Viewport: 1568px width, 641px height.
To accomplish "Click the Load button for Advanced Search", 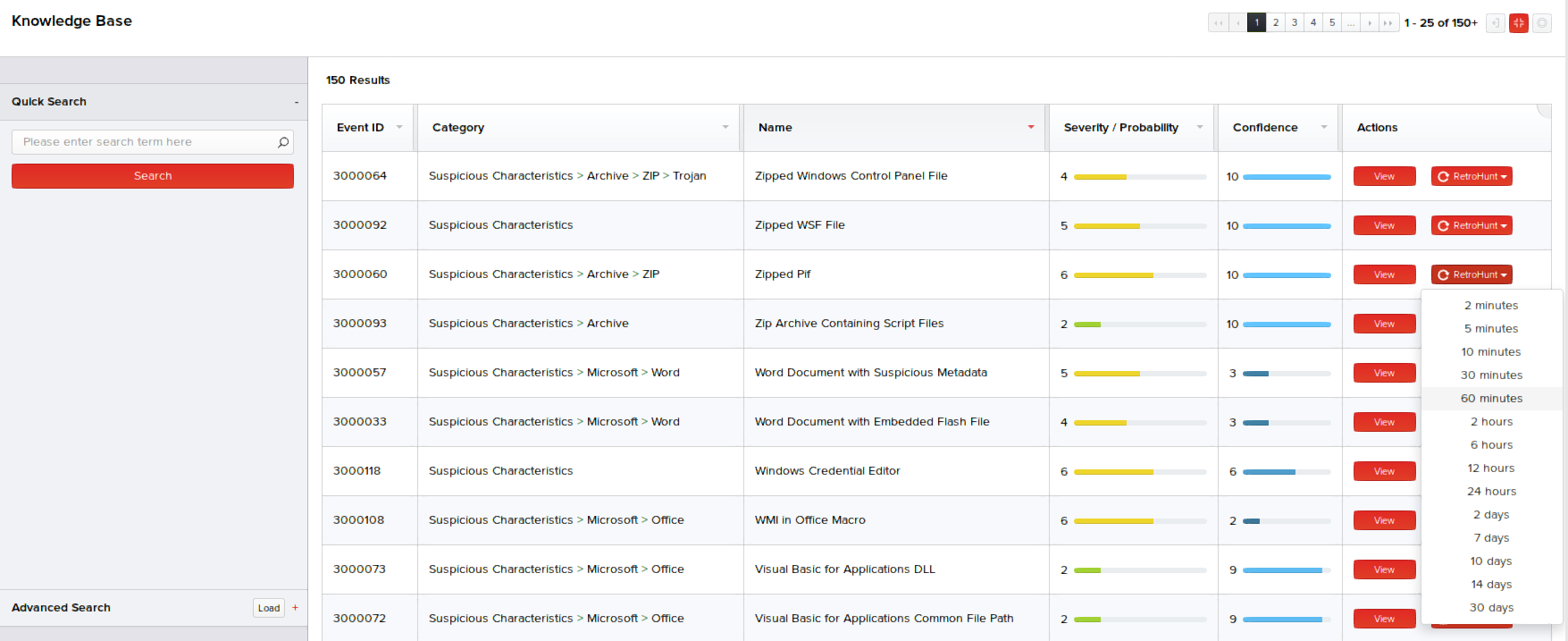I will [x=269, y=608].
